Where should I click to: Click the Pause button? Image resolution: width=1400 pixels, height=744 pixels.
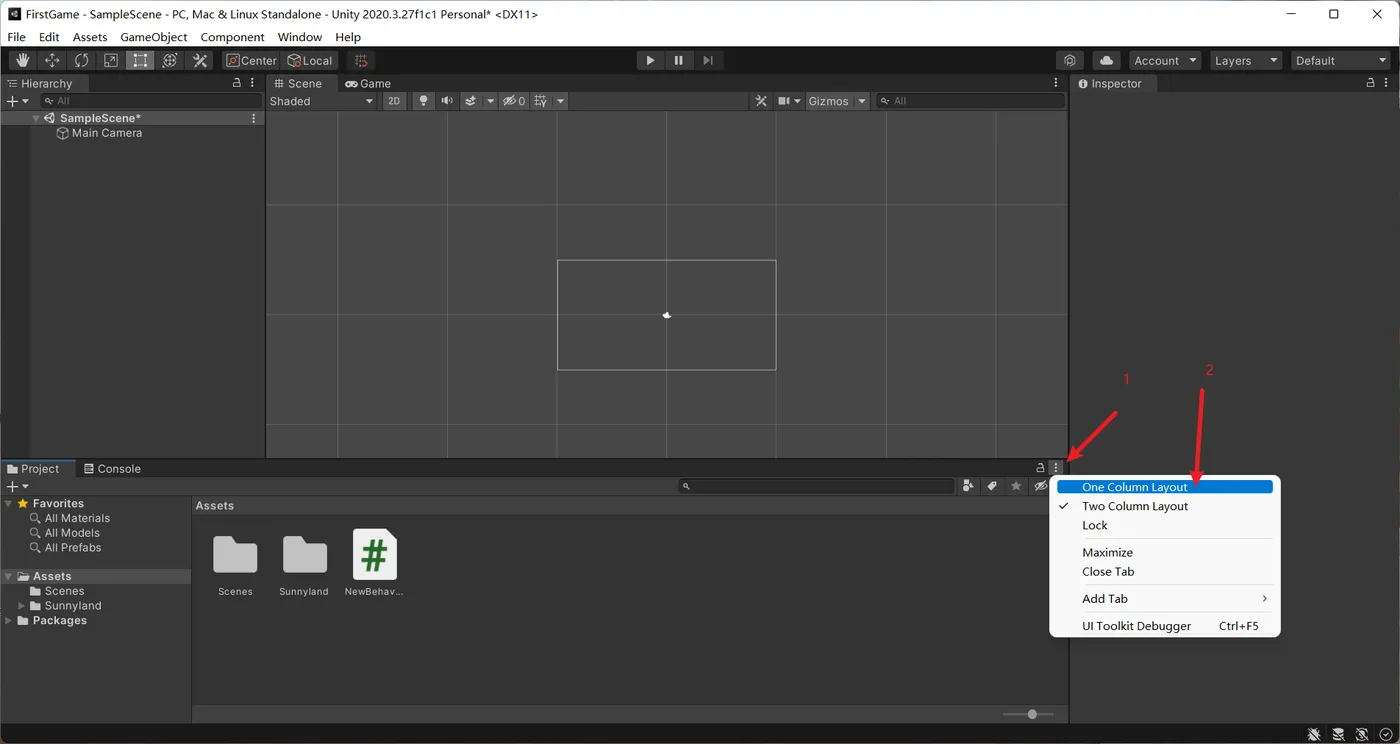679,61
